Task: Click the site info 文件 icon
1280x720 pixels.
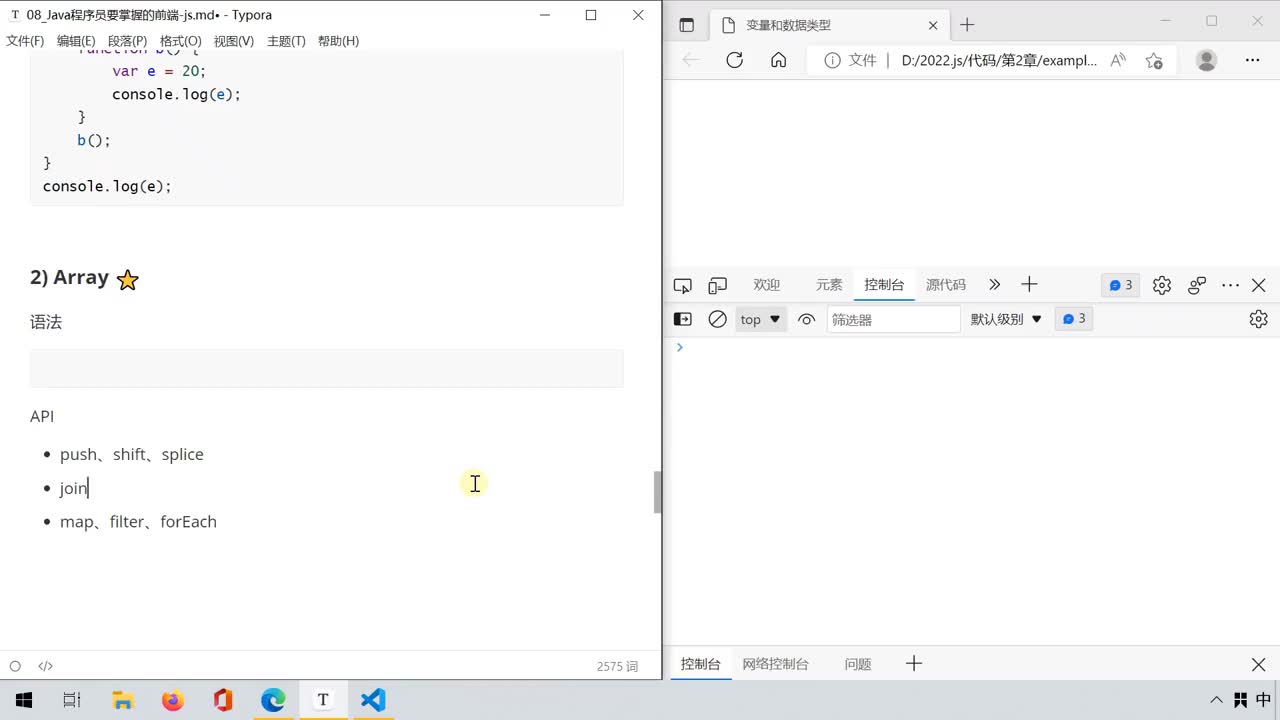Action: pyautogui.click(x=850, y=60)
